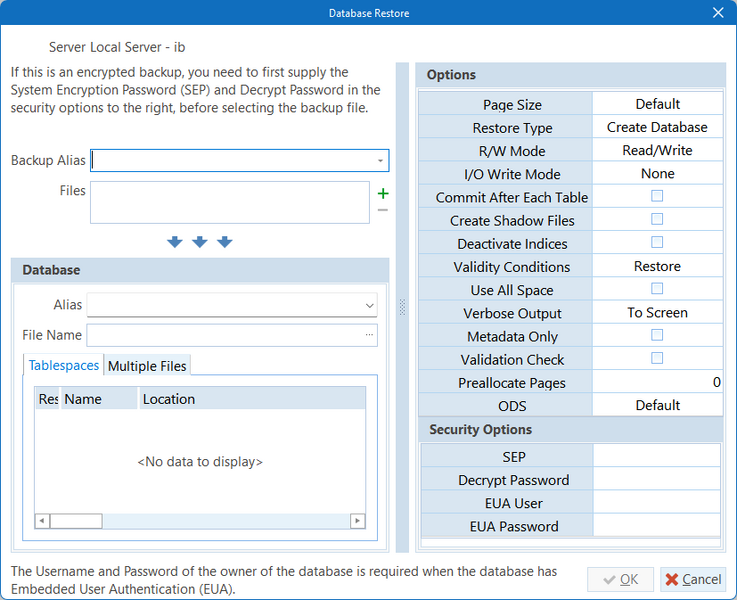The width and height of the screenshot is (737, 600).
Task: Expand the Backup Alias dropdown arrow
Action: [380, 161]
